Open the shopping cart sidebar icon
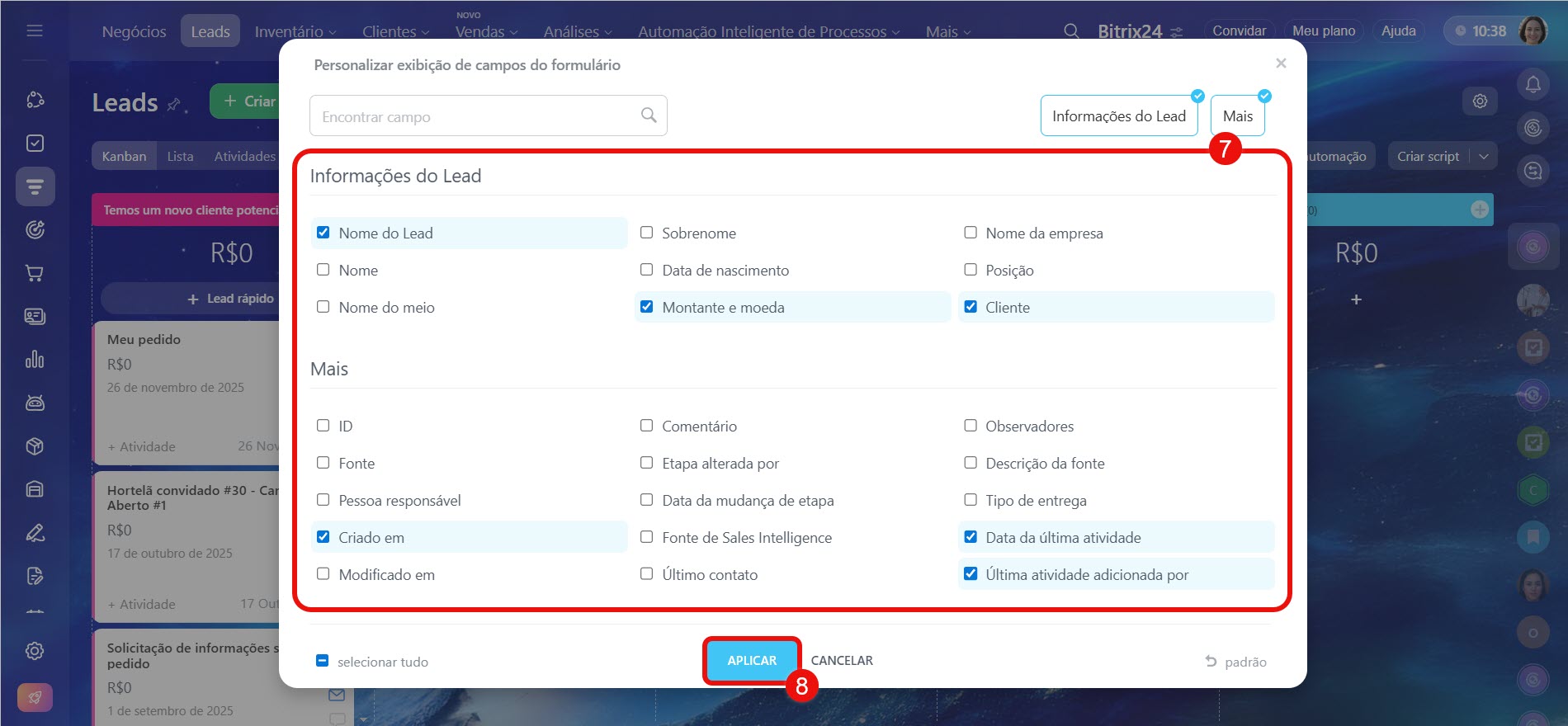 (35, 273)
